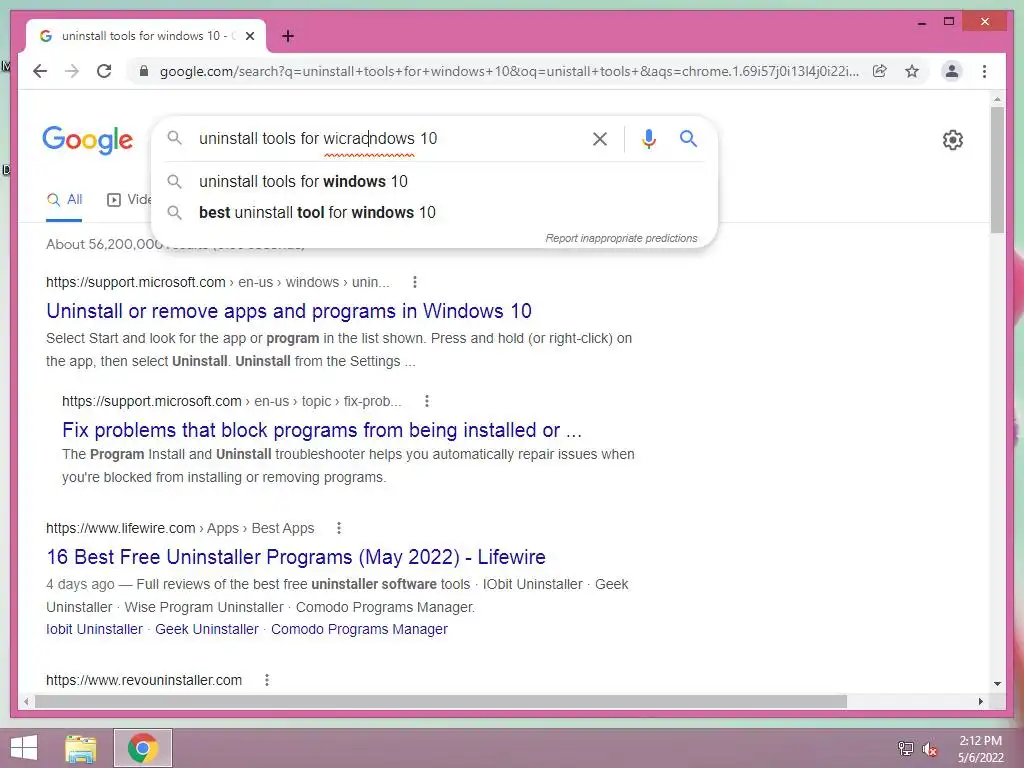The height and width of the screenshot is (768, 1024).
Task: Click the taskbar clock showing 2:12 PM
Action: [x=980, y=749]
